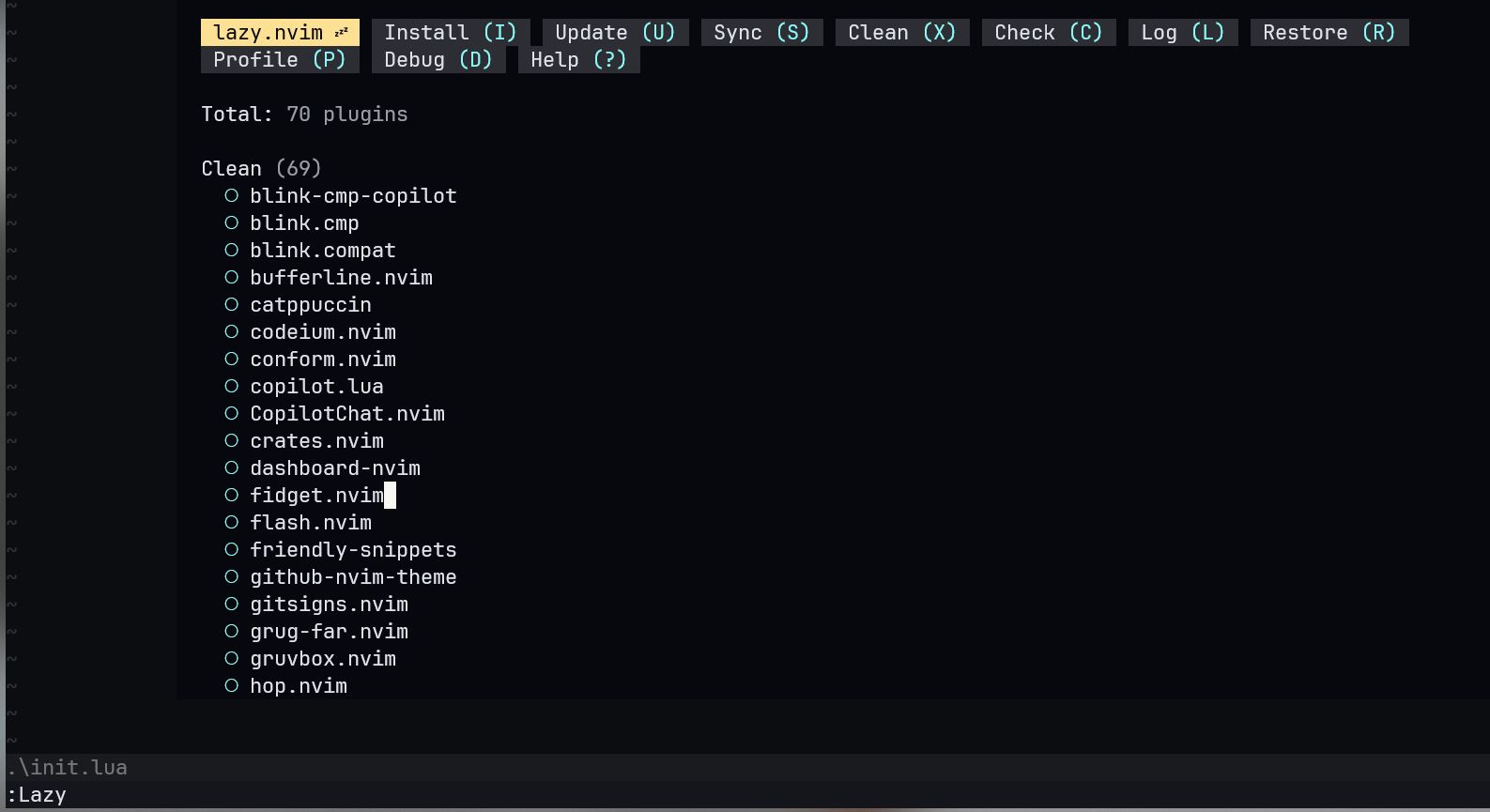
Task: Click circle icon next to copilot.lua
Action: [232, 387]
